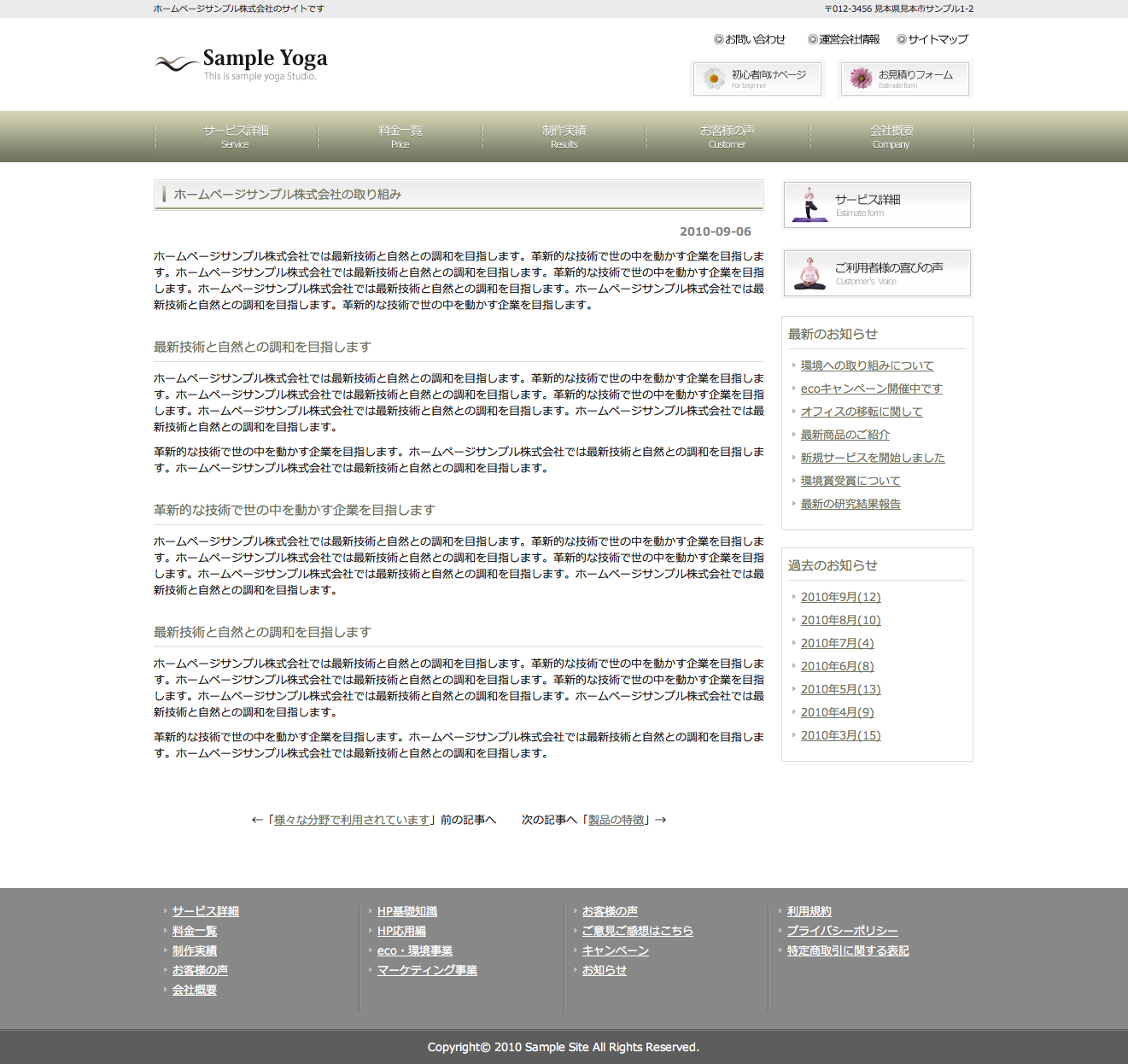Go to previous article 様々な分野で利用されています
This screenshot has height=1064, width=1128.
tap(351, 820)
